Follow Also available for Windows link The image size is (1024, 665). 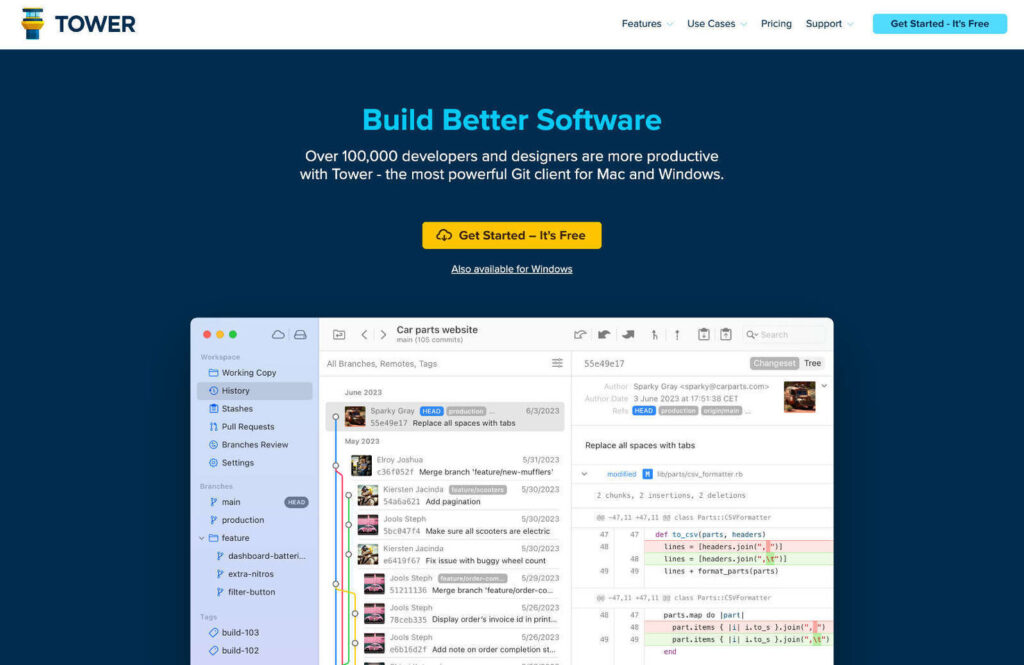point(511,269)
